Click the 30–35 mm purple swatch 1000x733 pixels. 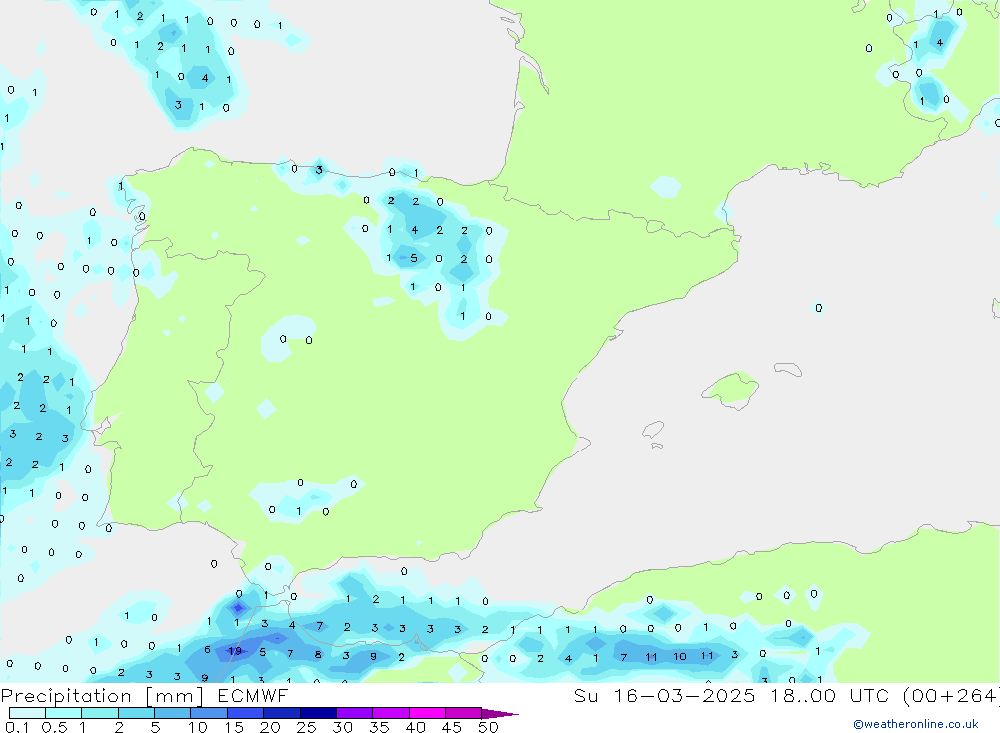(355, 713)
